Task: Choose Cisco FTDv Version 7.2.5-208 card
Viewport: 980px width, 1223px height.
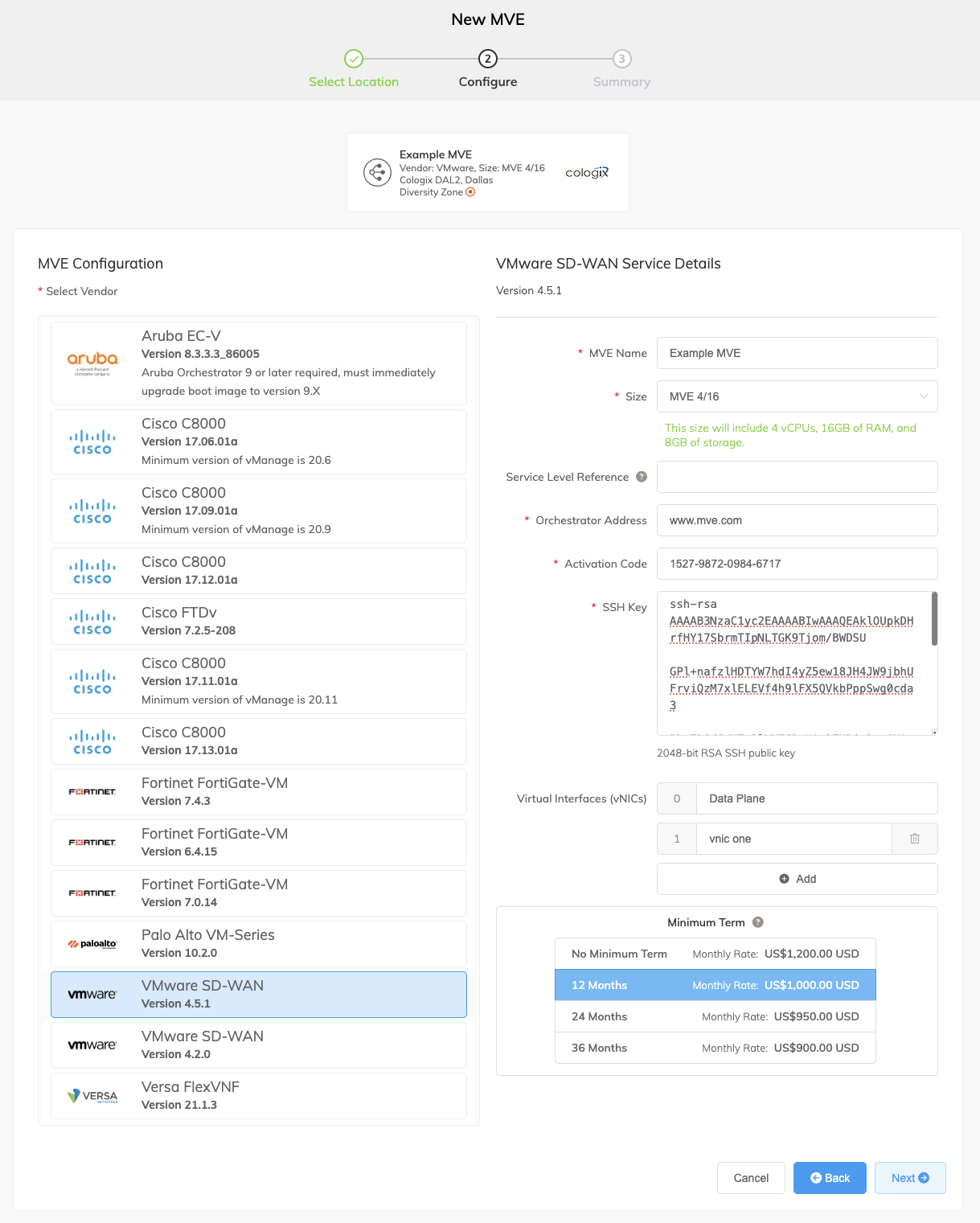Action: click(x=259, y=622)
